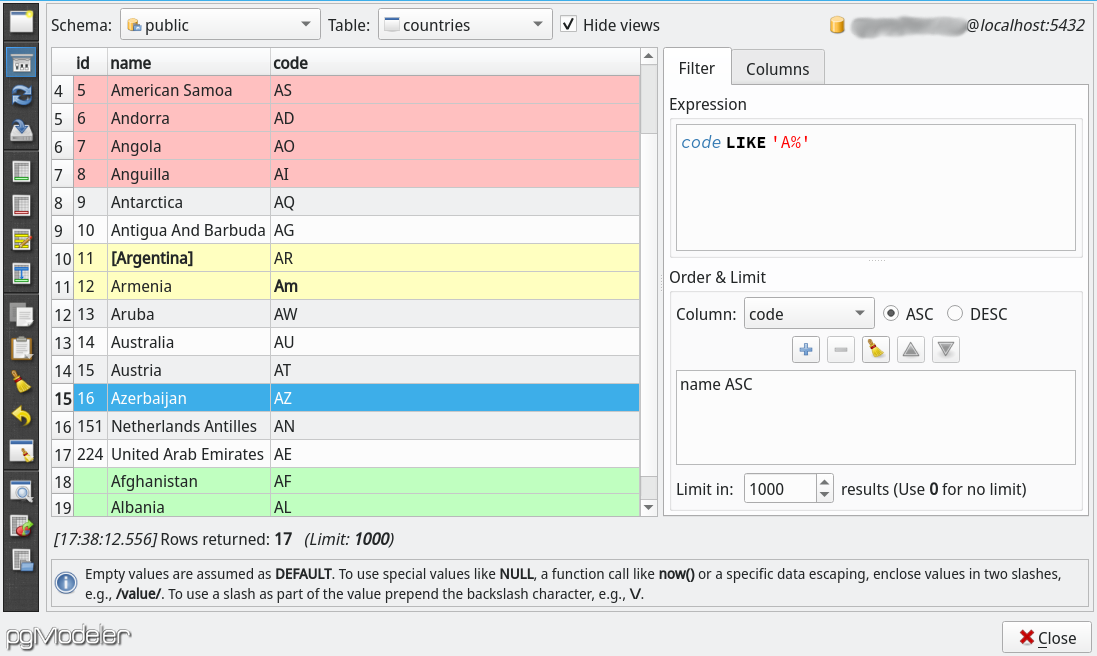Toggle the filter panel icon in sidebar
This screenshot has height=656, width=1097.
[21, 62]
